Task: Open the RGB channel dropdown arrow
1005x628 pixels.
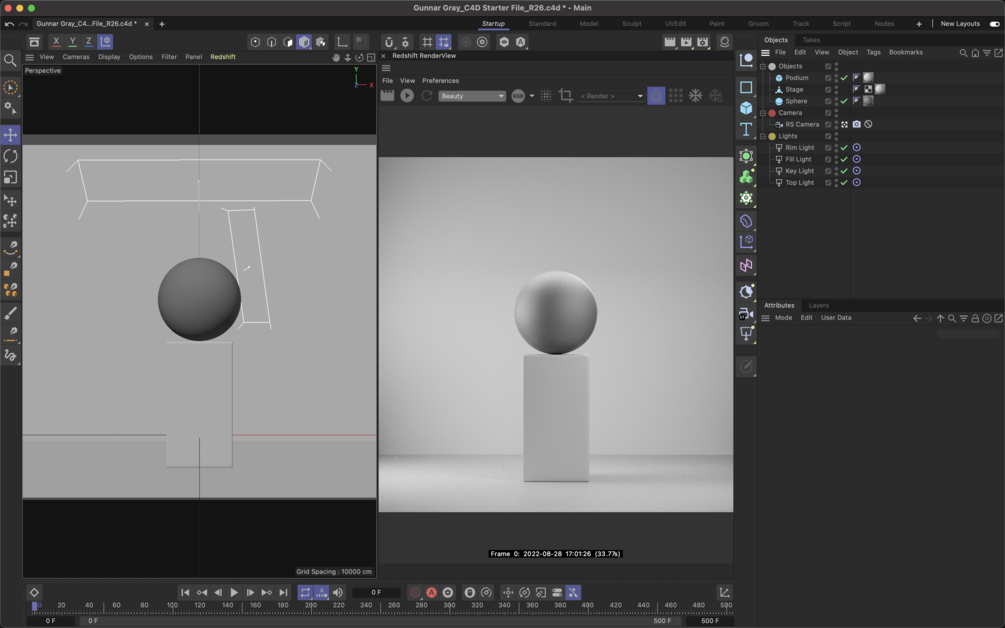Action: click(x=532, y=96)
